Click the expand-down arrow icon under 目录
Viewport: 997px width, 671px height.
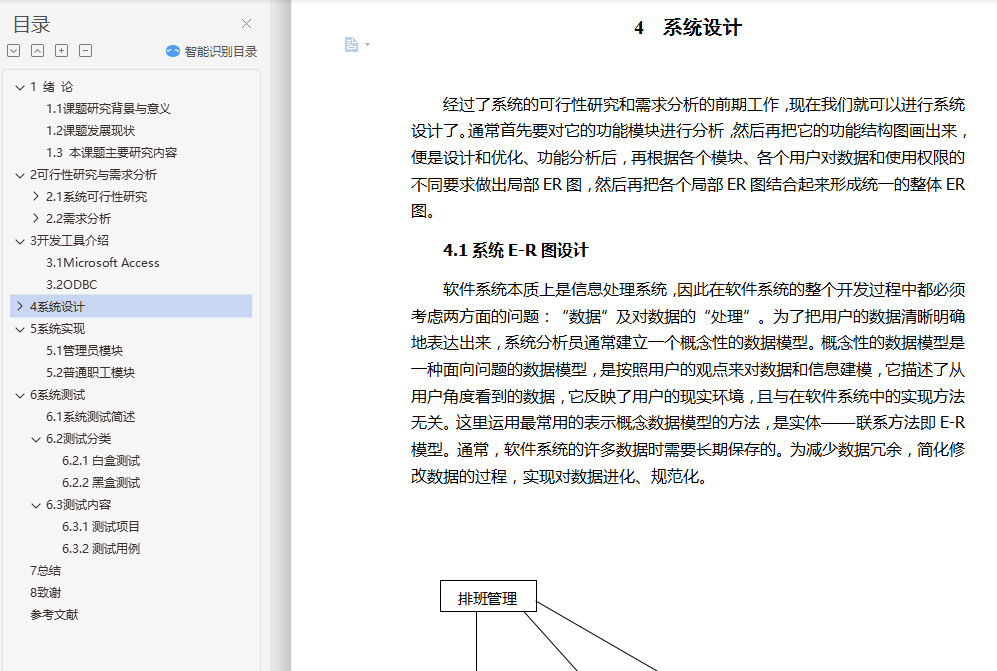[13, 51]
